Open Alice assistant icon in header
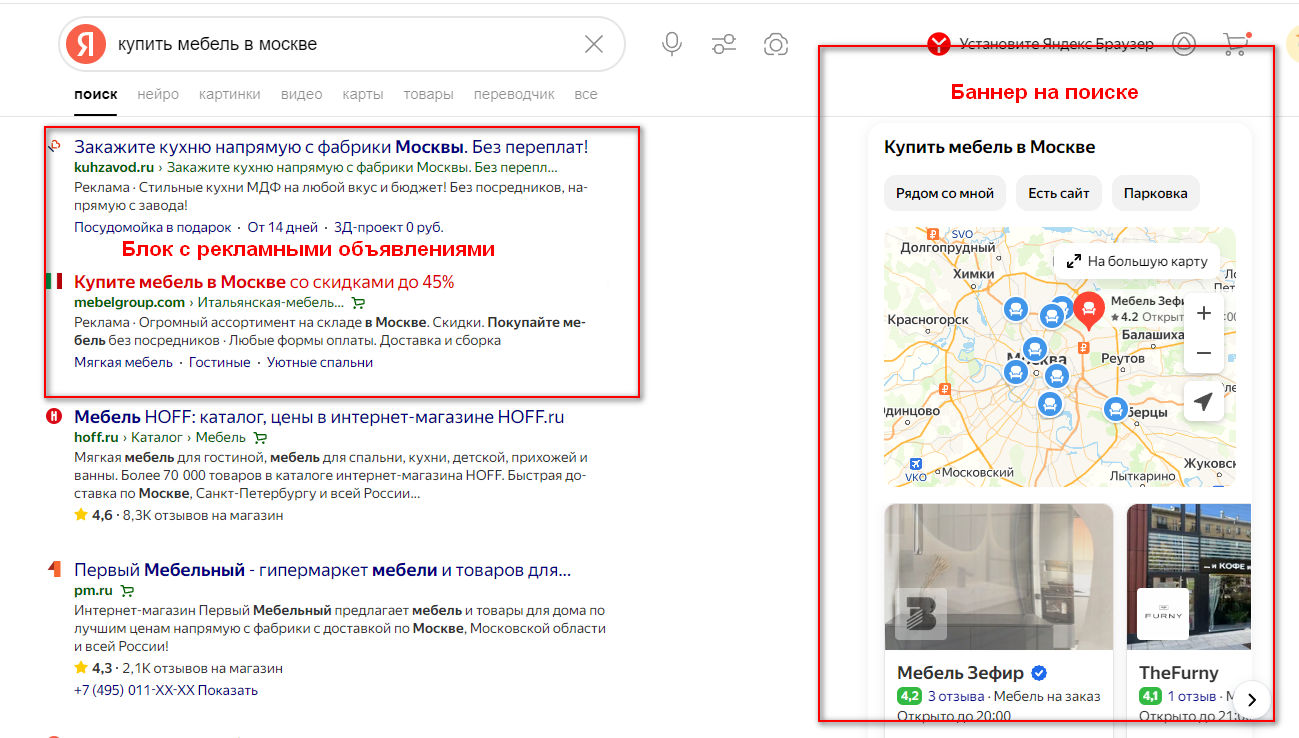This screenshot has width=1299, height=738. [x=1184, y=44]
